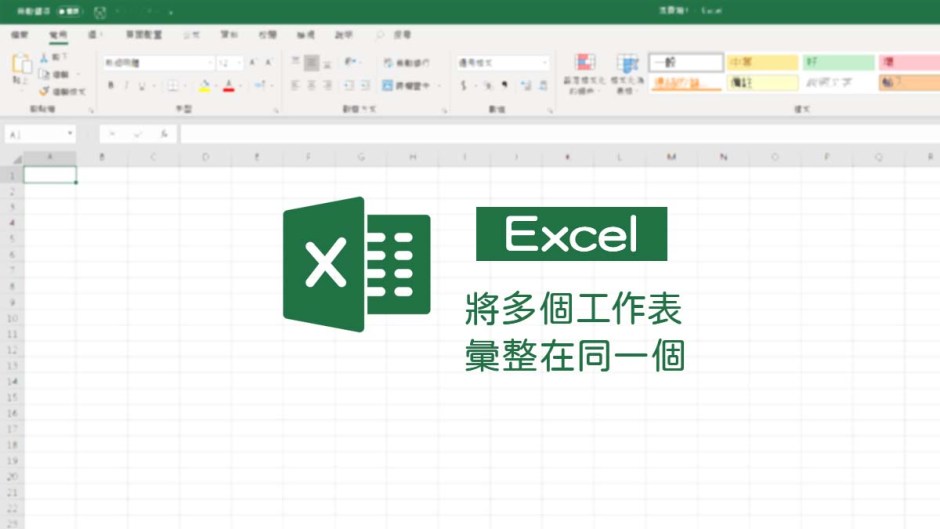Open the font name dropdown
This screenshot has height=529, width=940.
(x=157, y=62)
